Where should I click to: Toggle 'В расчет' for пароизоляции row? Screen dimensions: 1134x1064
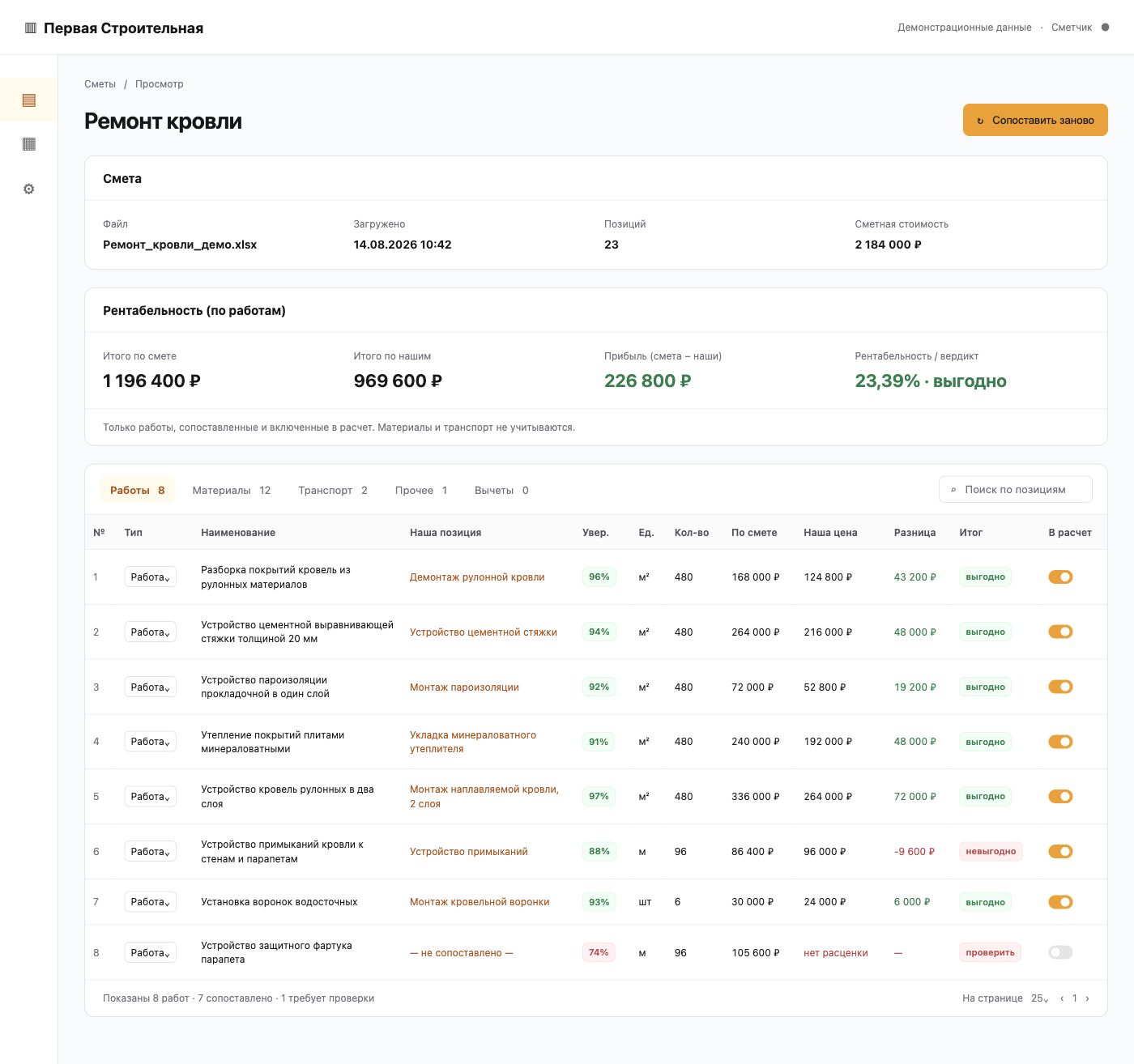click(1060, 687)
